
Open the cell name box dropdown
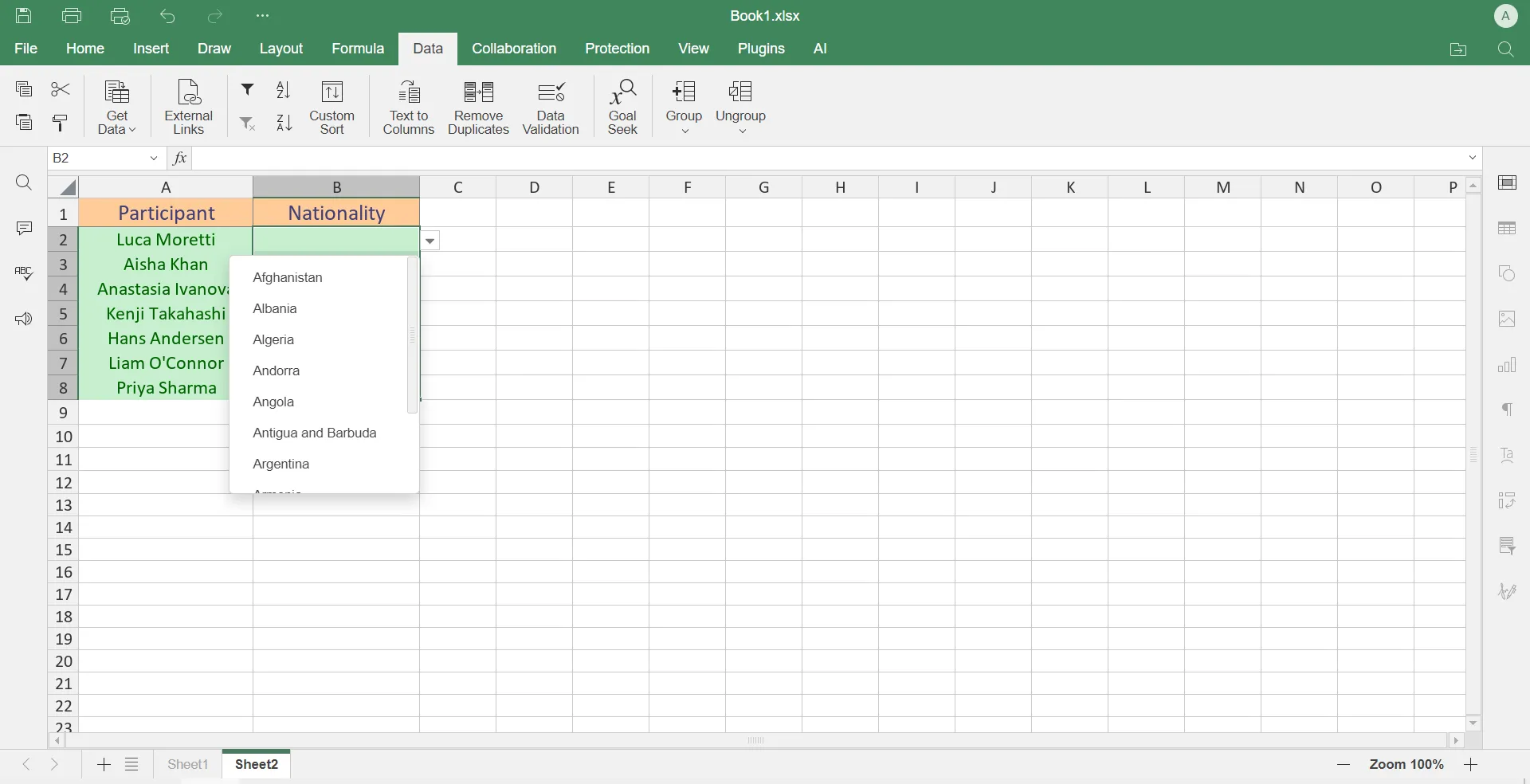click(x=154, y=159)
